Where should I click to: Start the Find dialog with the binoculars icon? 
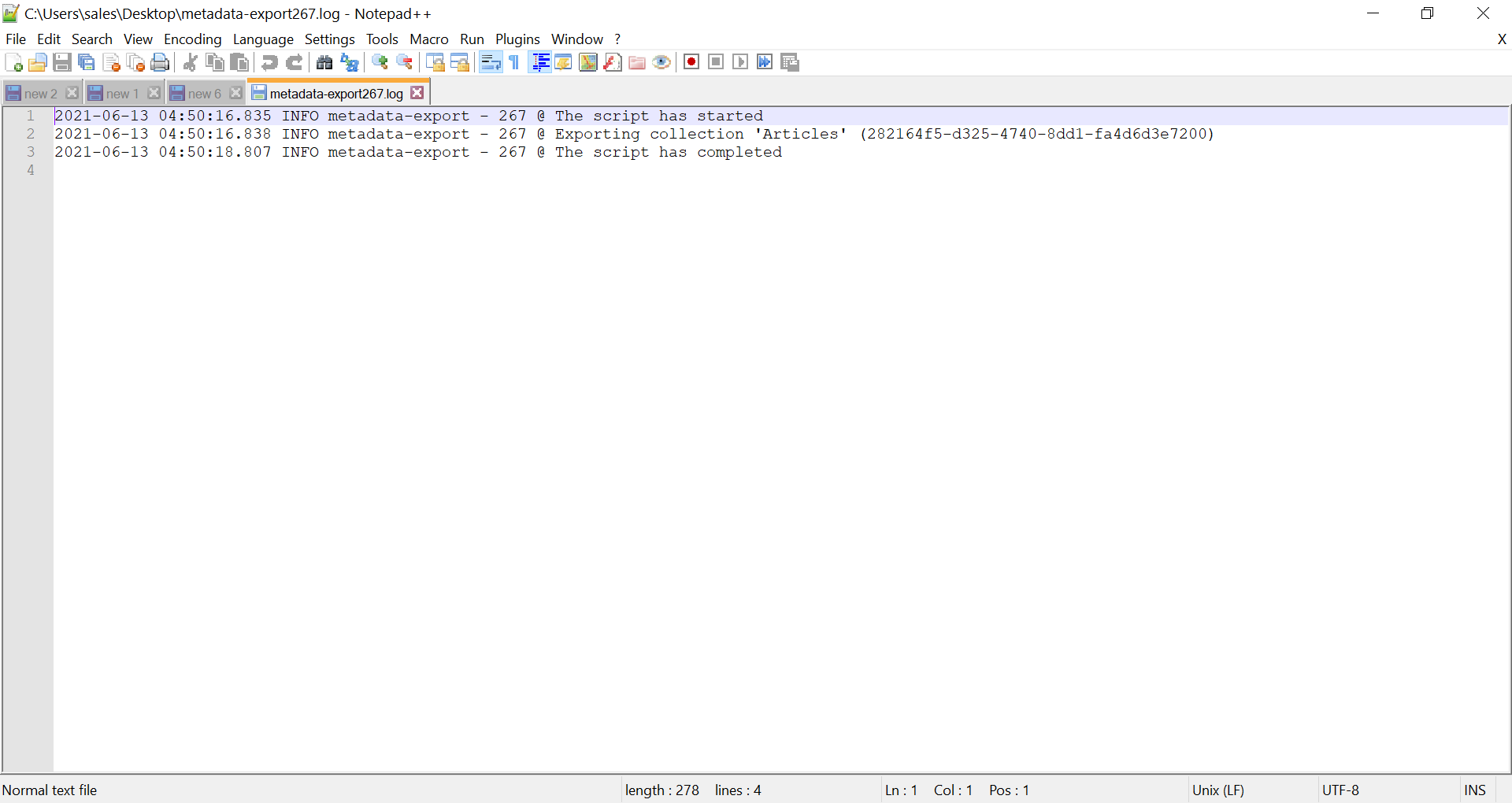(324, 62)
